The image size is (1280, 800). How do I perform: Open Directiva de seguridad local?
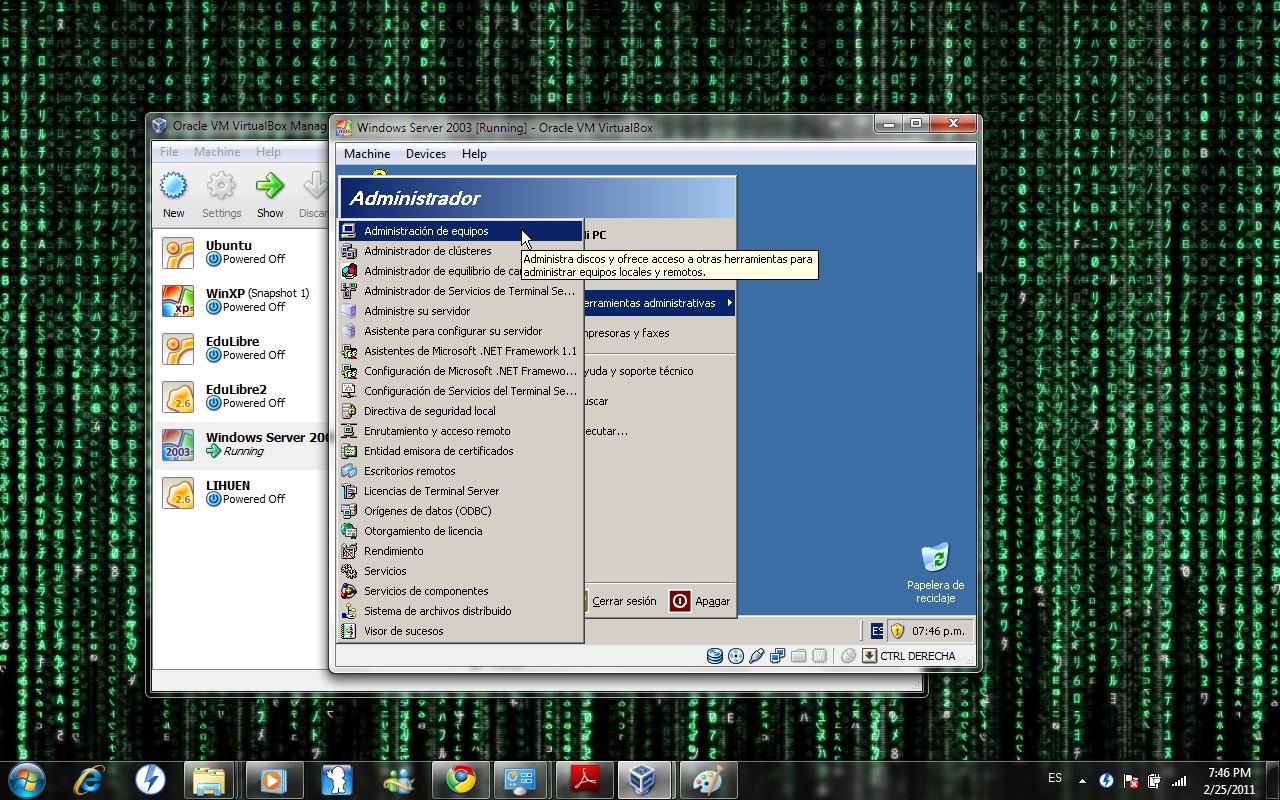coord(460,411)
